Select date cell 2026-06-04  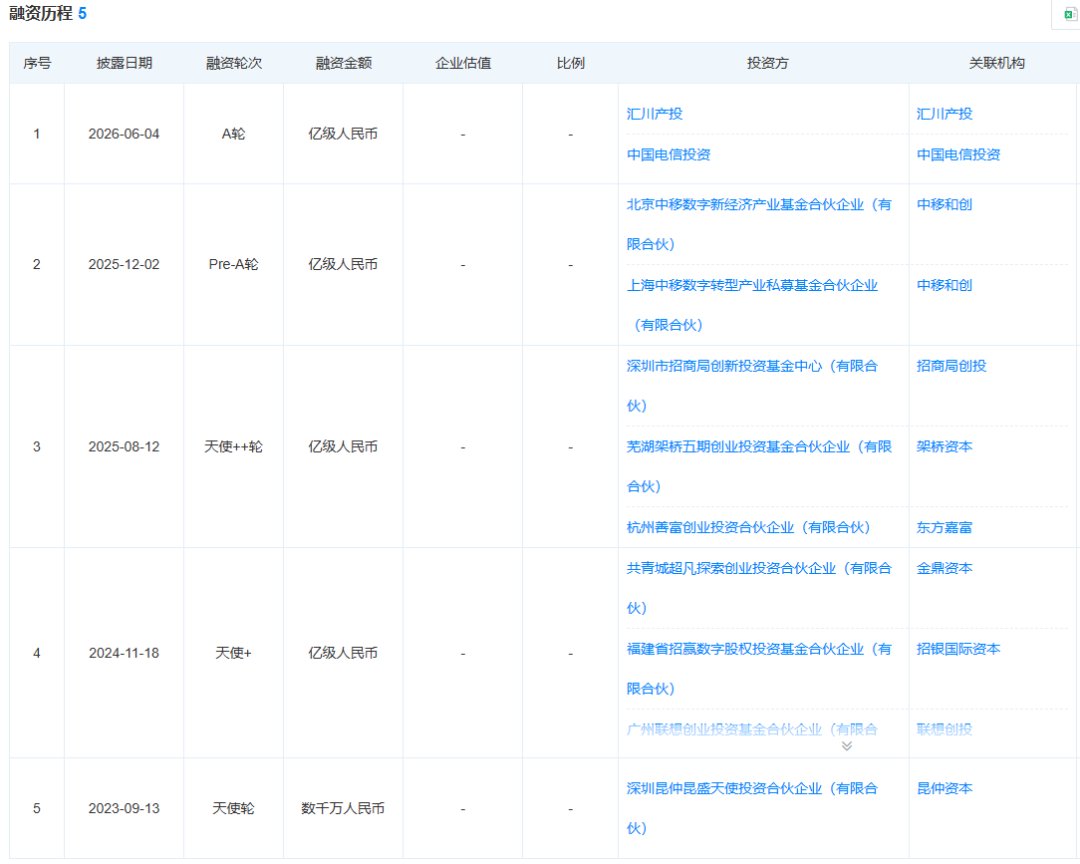tap(124, 134)
